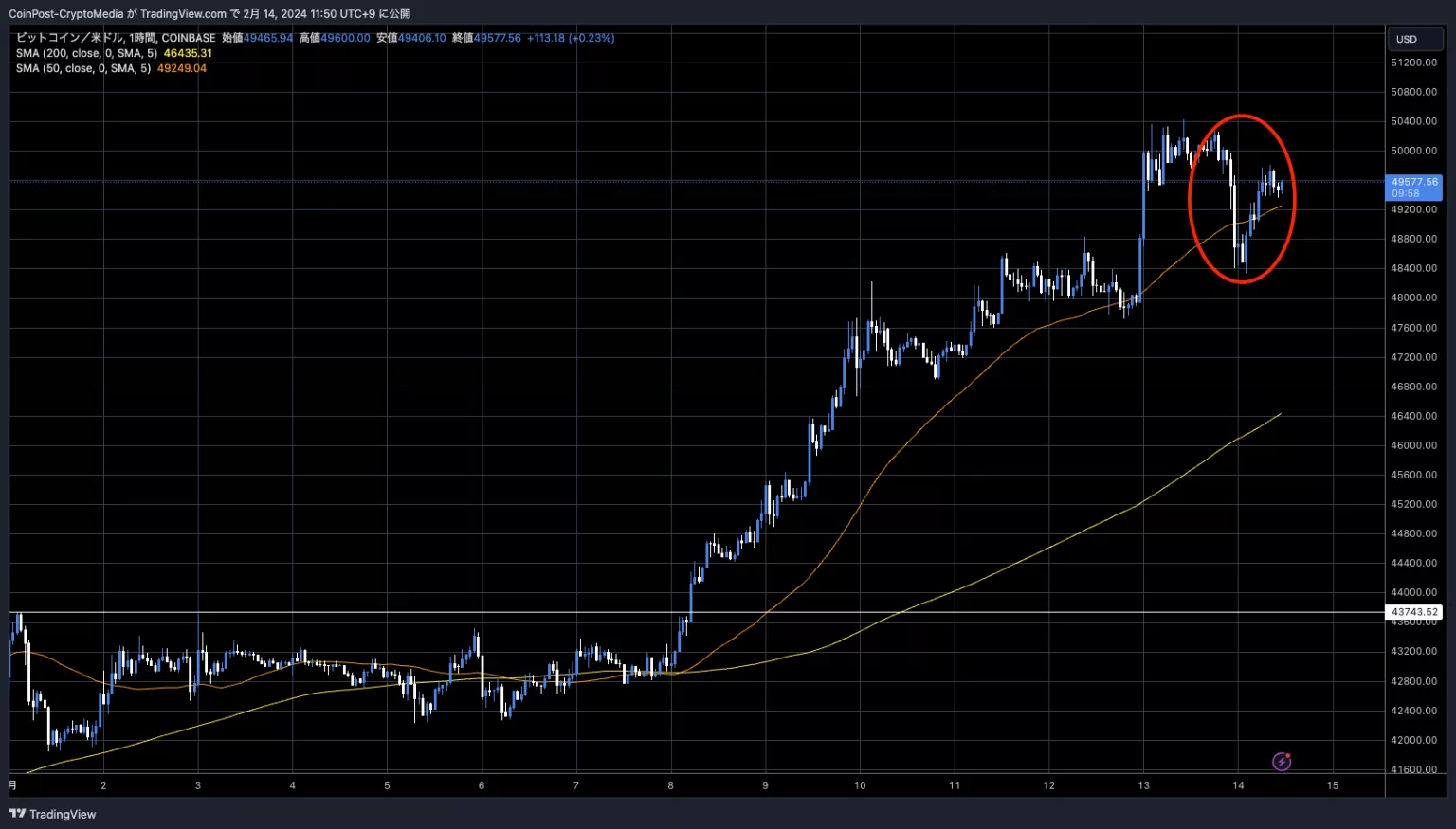Viewport: 1456px width, 829px height.
Task: Click the TradingView logo at bottom left
Action: (x=53, y=814)
